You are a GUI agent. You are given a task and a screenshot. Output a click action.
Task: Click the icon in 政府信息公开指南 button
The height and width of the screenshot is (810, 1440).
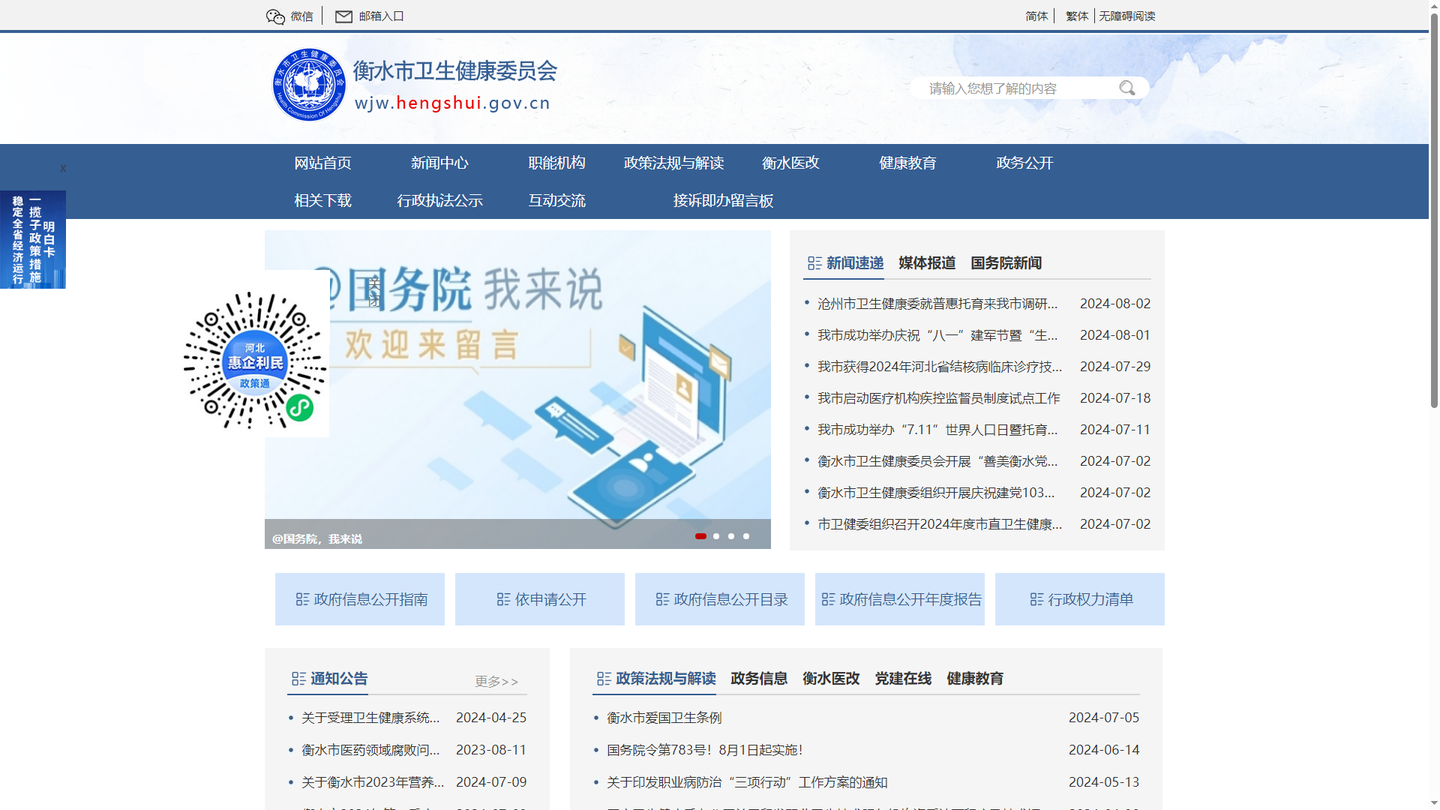tap(302, 599)
